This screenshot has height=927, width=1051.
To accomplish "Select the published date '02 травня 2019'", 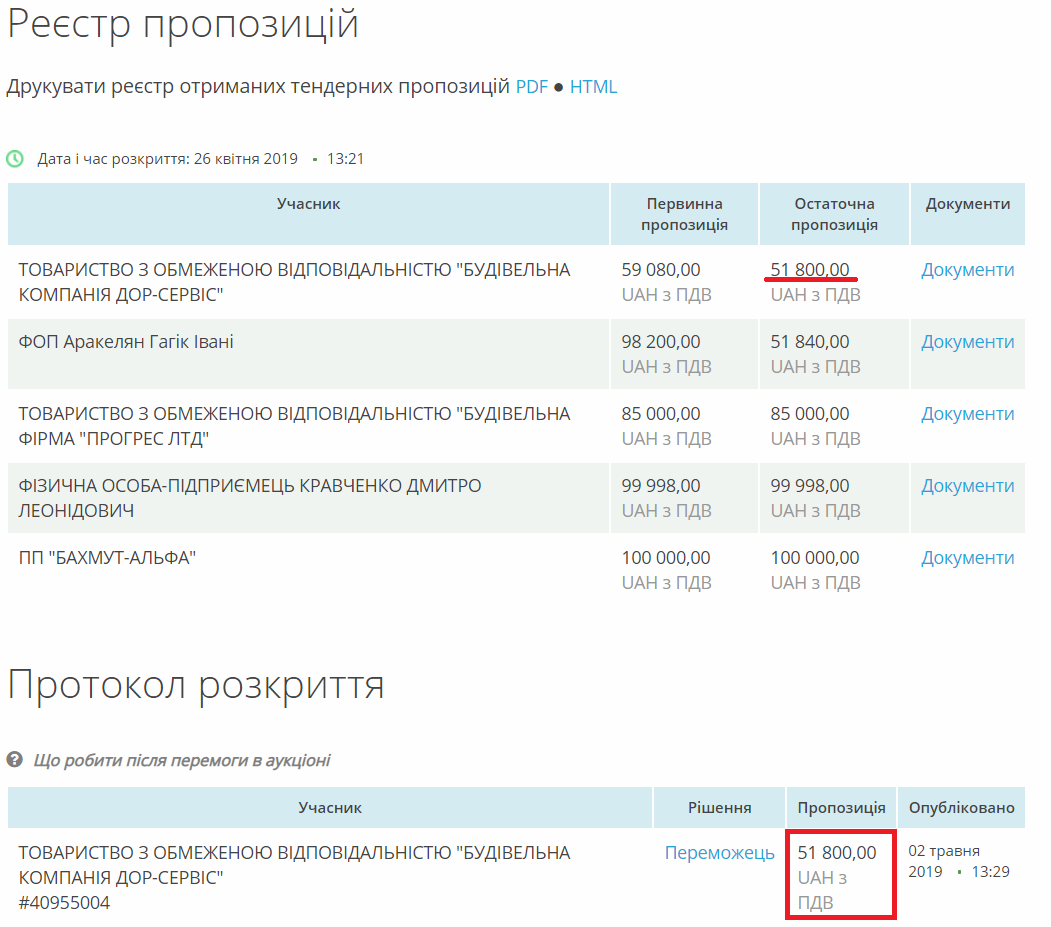I will (944, 861).
